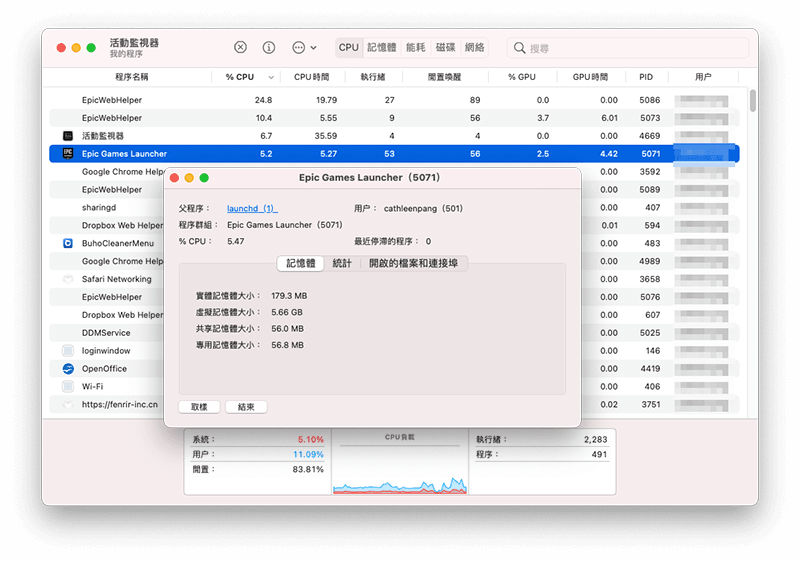This screenshot has height=561, width=800.
Task: Sort by the % CPU column header
Action: pyautogui.click(x=245, y=77)
